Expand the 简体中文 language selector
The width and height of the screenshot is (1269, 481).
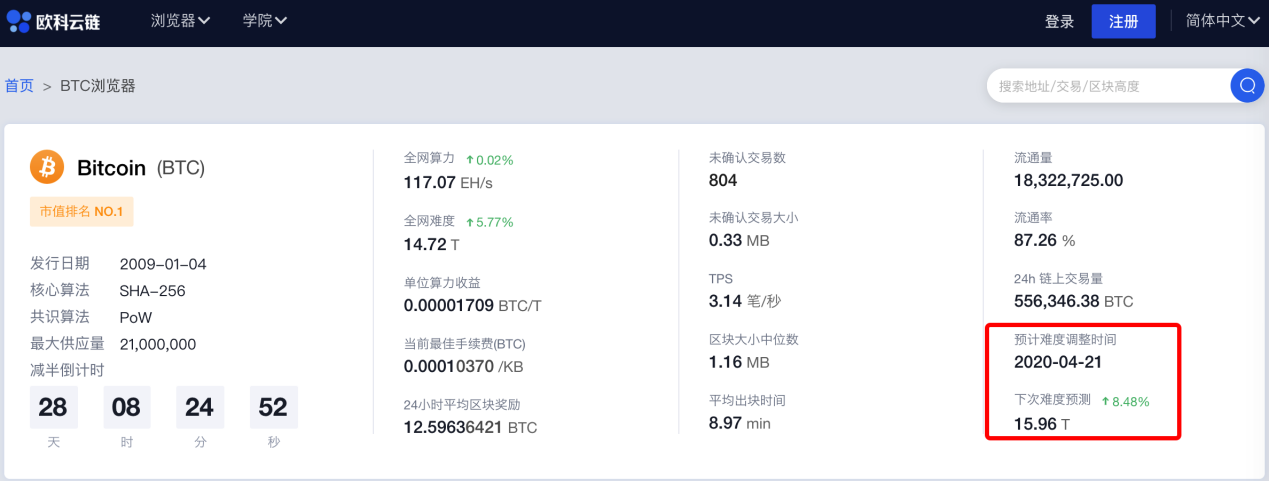1222,21
